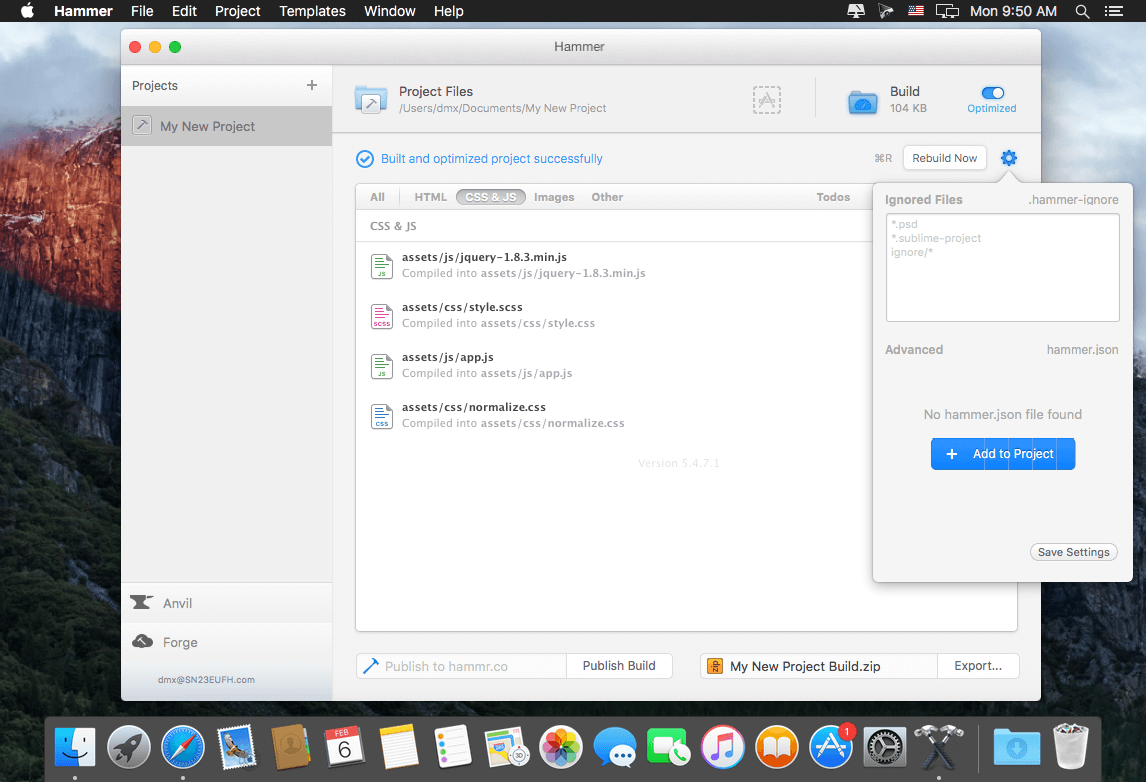This screenshot has height=782, width=1146.
Task: Select the CSS & JS tab
Action: point(490,197)
